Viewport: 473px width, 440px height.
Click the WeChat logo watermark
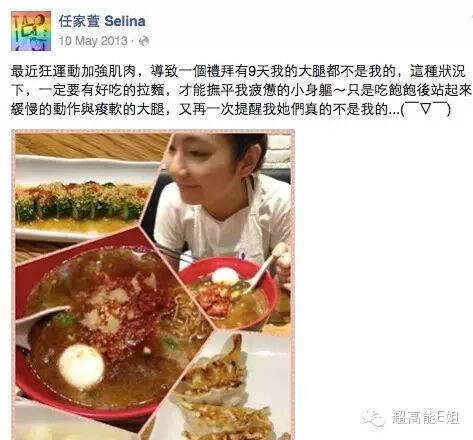click(374, 418)
